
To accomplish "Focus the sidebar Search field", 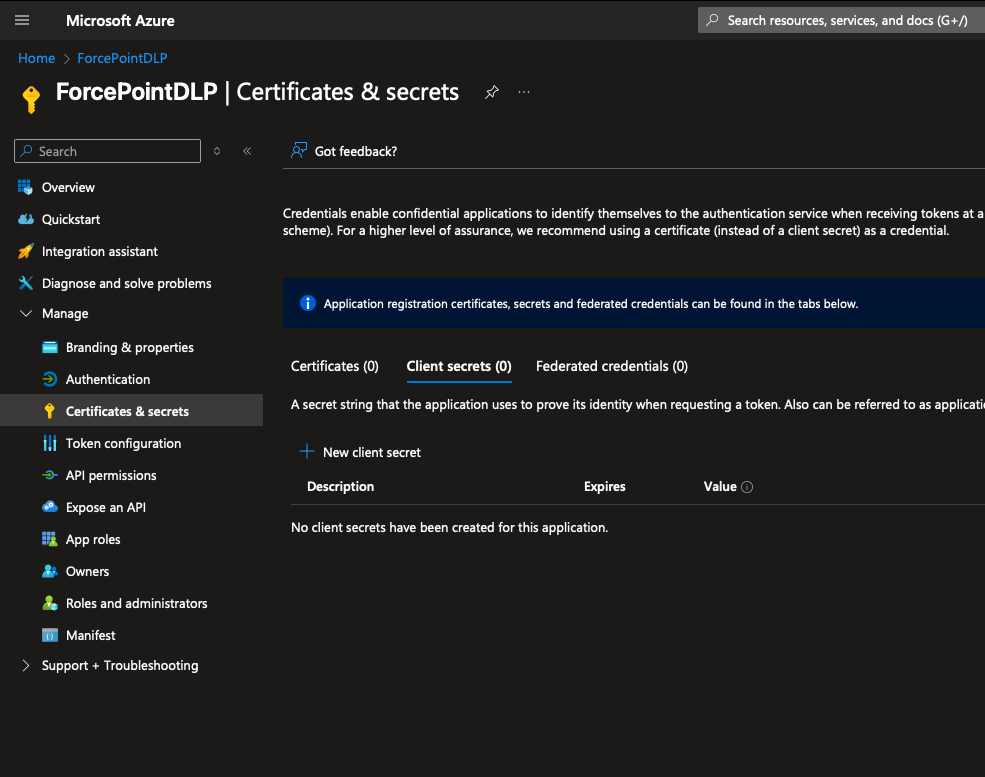I will point(115,151).
